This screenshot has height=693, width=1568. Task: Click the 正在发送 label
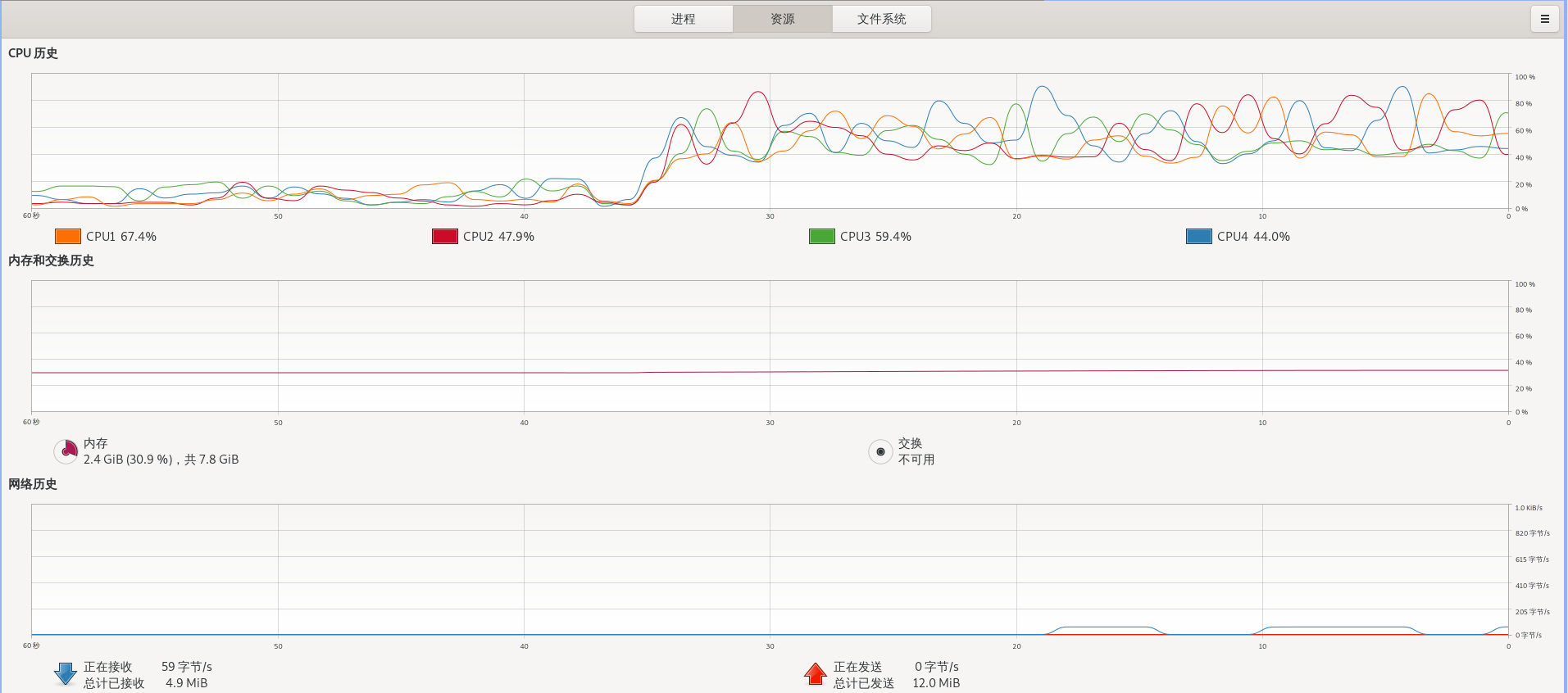[858, 667]
